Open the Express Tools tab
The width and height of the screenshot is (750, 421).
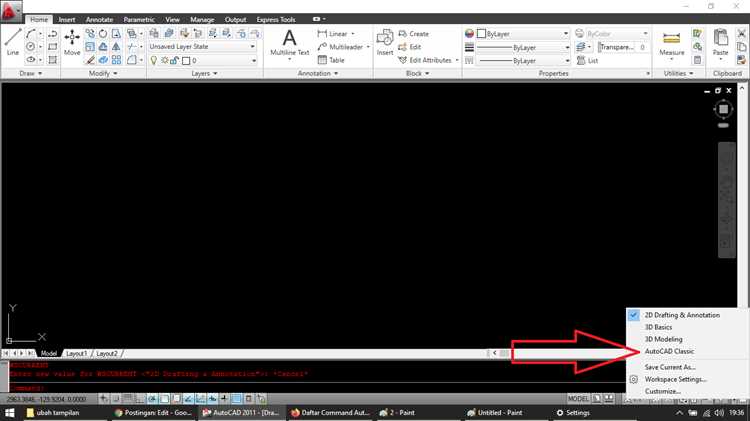point(276,20)
